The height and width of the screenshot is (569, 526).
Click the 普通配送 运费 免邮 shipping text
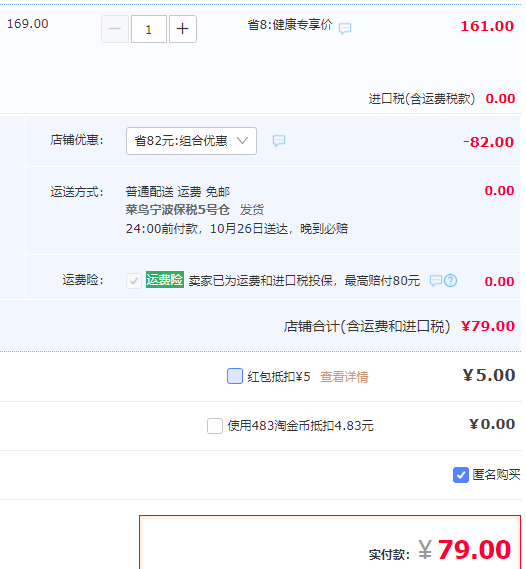pyautogui.click(x=178, y=192)
